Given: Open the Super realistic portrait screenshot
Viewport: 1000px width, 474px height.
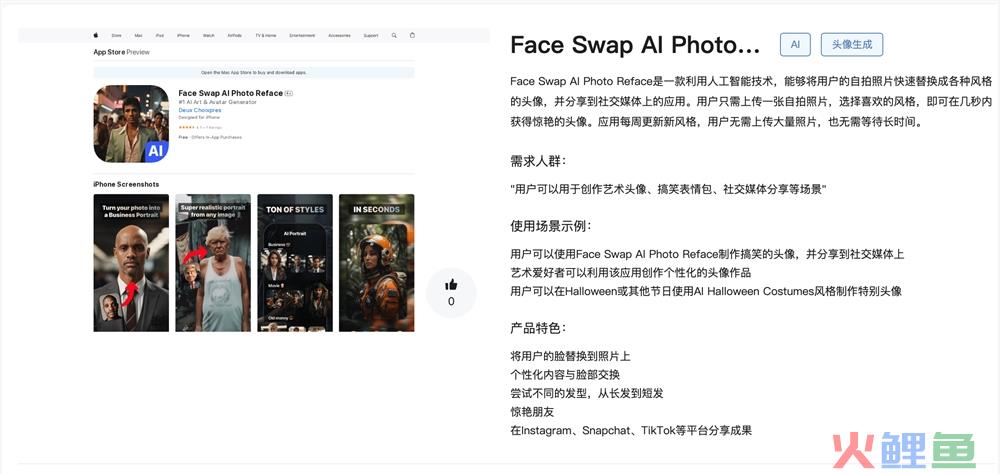Looking at the screenshot, I should (213, 263).
